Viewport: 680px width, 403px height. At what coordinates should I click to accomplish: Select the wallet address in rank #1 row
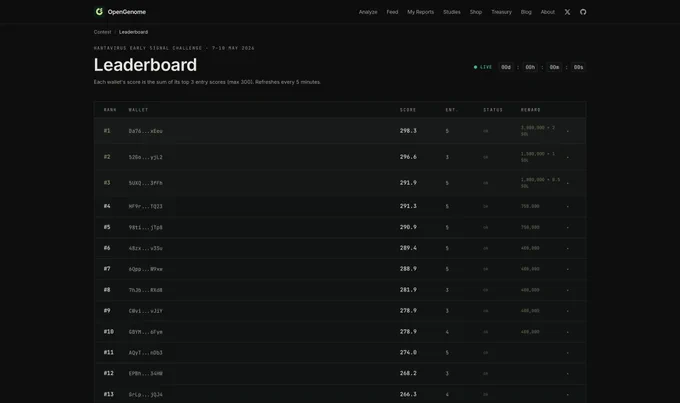pyautogui.click(x=145, y=131)
